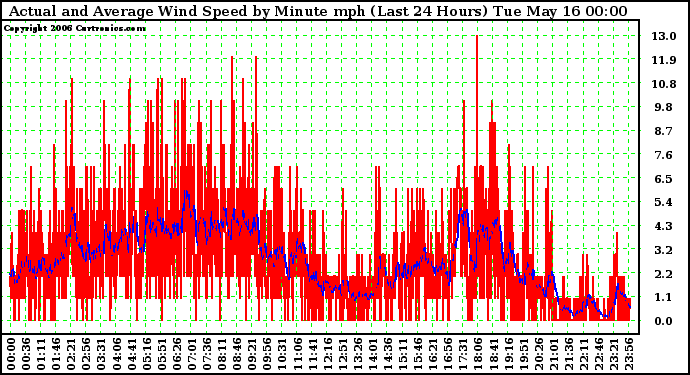Viewport: 690px width, 375px height.
Task: Click the 23:21 time axis label
Action: [613, 354]
